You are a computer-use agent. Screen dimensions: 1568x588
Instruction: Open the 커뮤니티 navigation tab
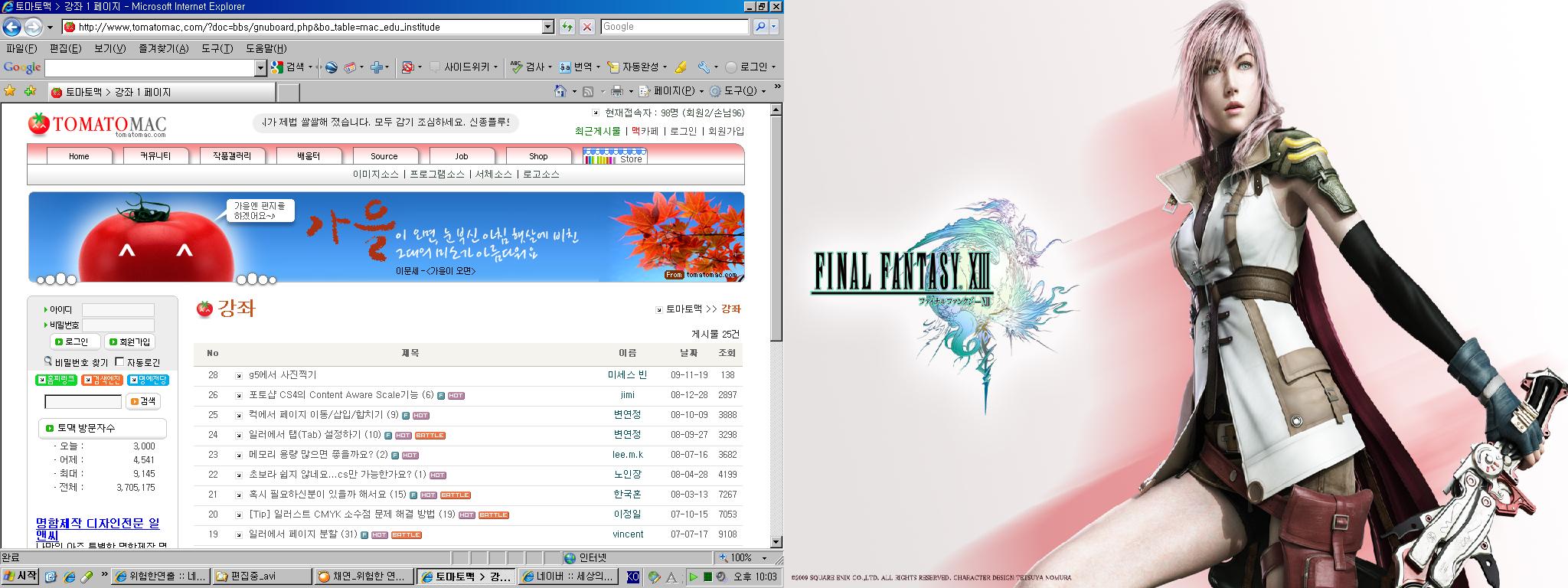pyautogui.click(x=155, y=156)
